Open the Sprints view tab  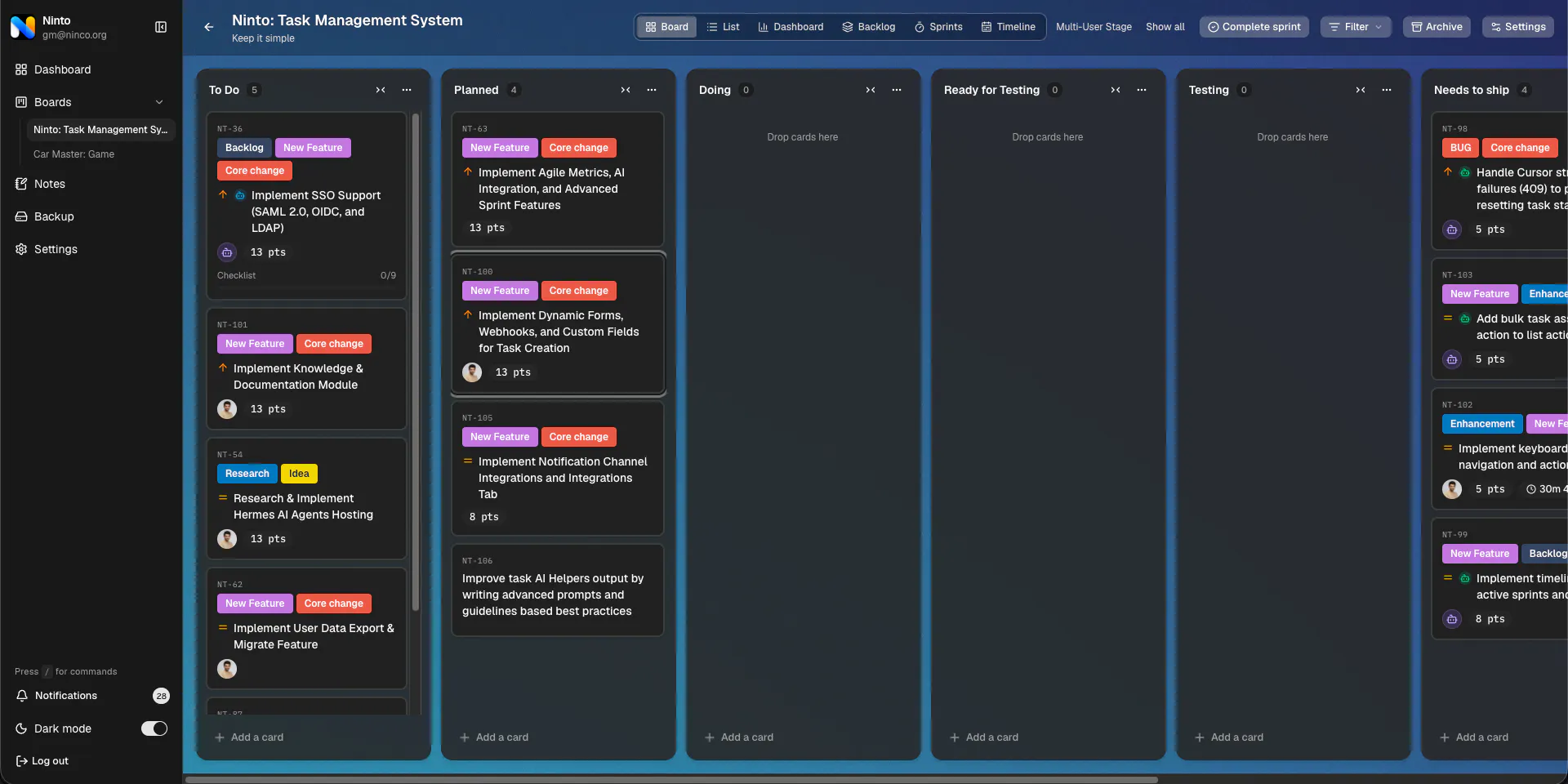(x=938, y=27)
